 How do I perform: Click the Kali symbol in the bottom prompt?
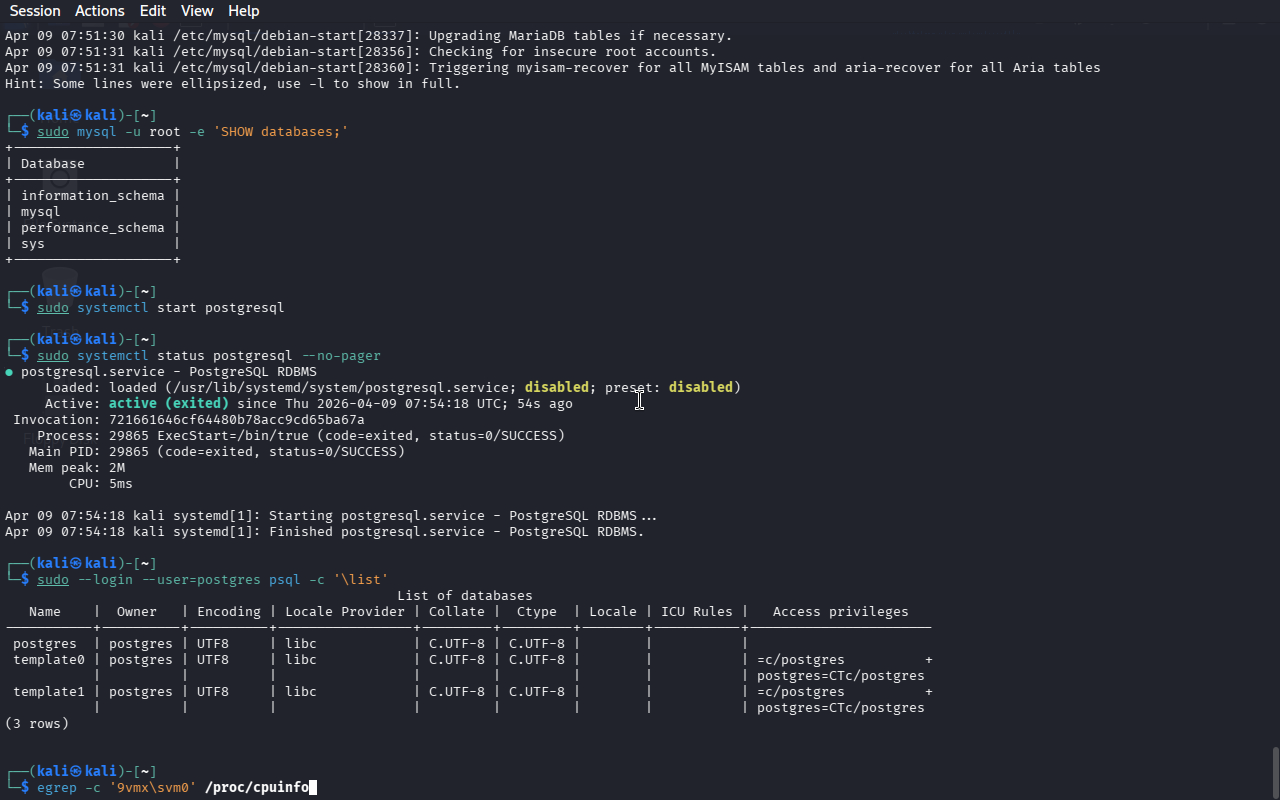(76, 772)
